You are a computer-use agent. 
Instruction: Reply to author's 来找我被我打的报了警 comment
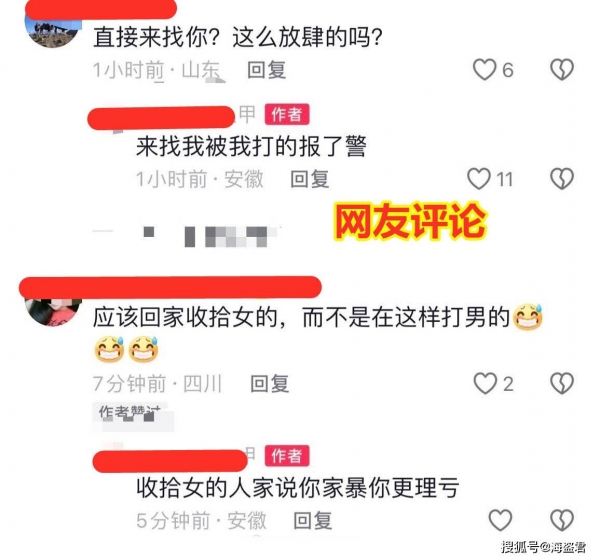(310, 179)
